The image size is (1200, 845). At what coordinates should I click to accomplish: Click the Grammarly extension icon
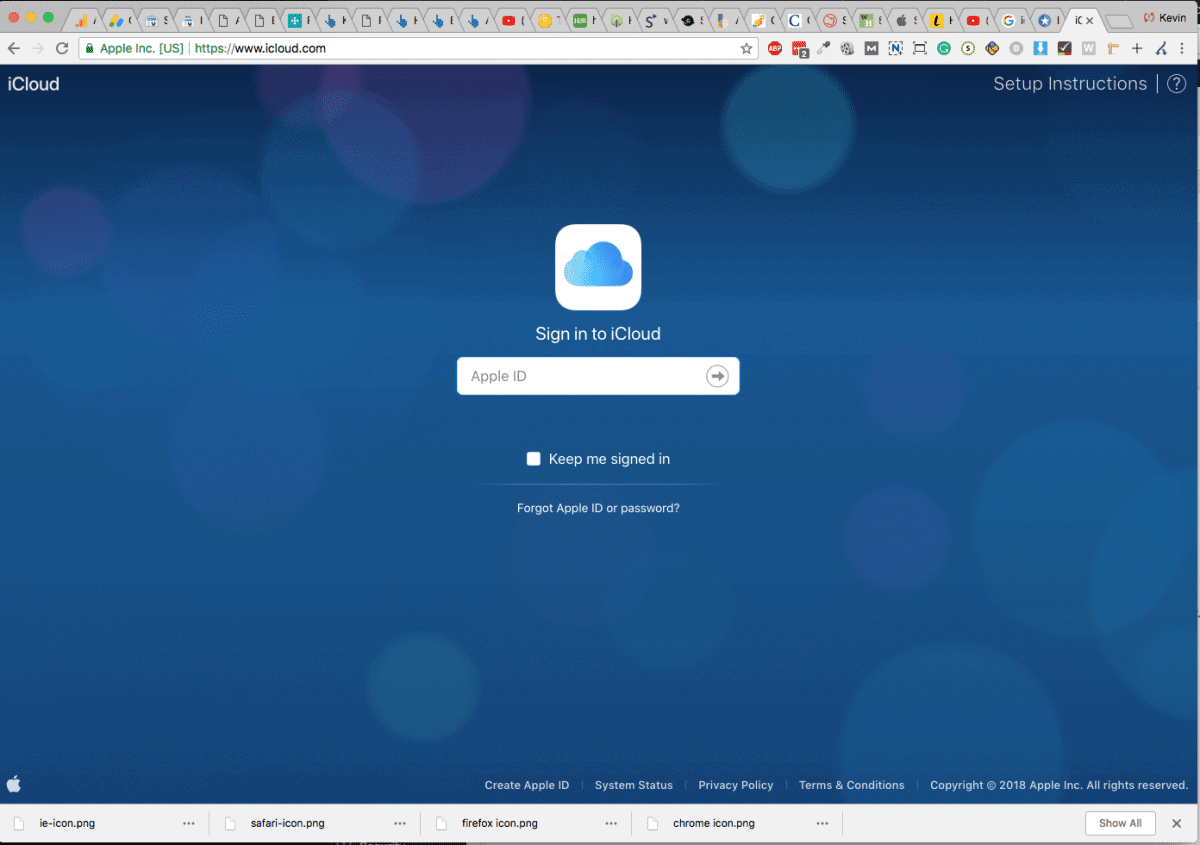pyautogui.click(x=944, y=48)
